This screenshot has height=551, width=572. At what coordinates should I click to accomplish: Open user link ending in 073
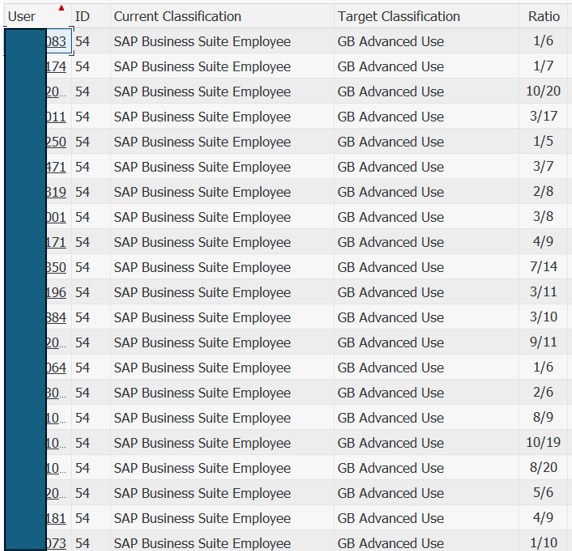click(x=56, y=543)
